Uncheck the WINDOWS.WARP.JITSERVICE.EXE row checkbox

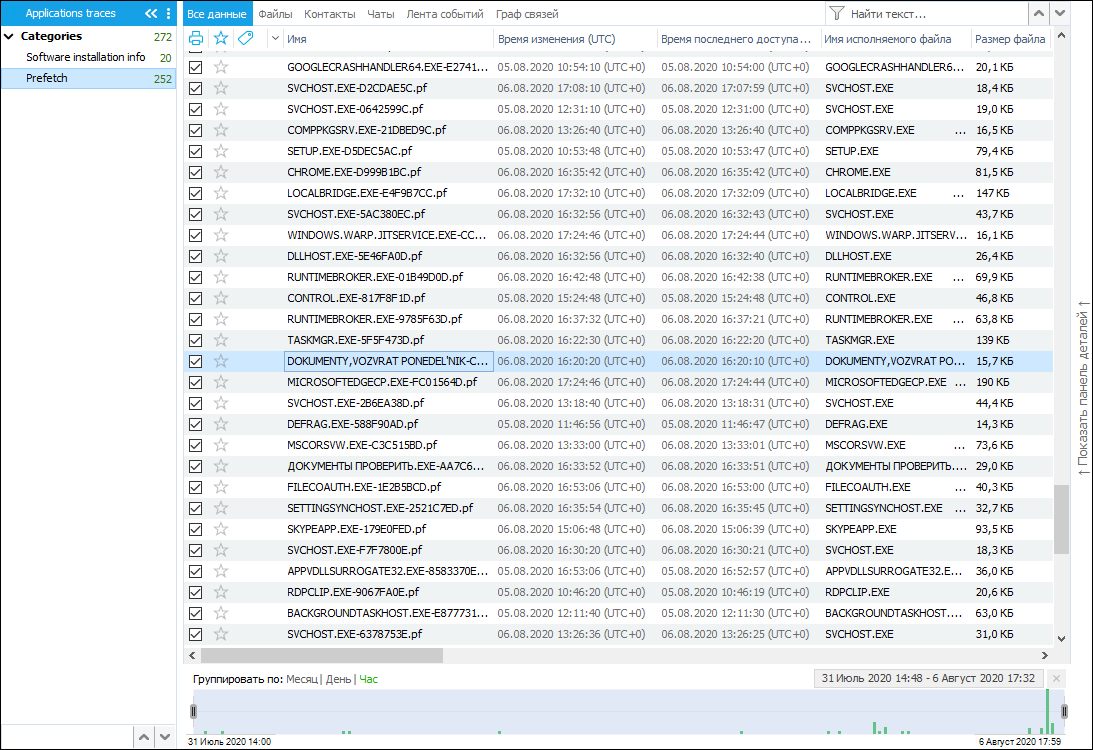[196, 236]
